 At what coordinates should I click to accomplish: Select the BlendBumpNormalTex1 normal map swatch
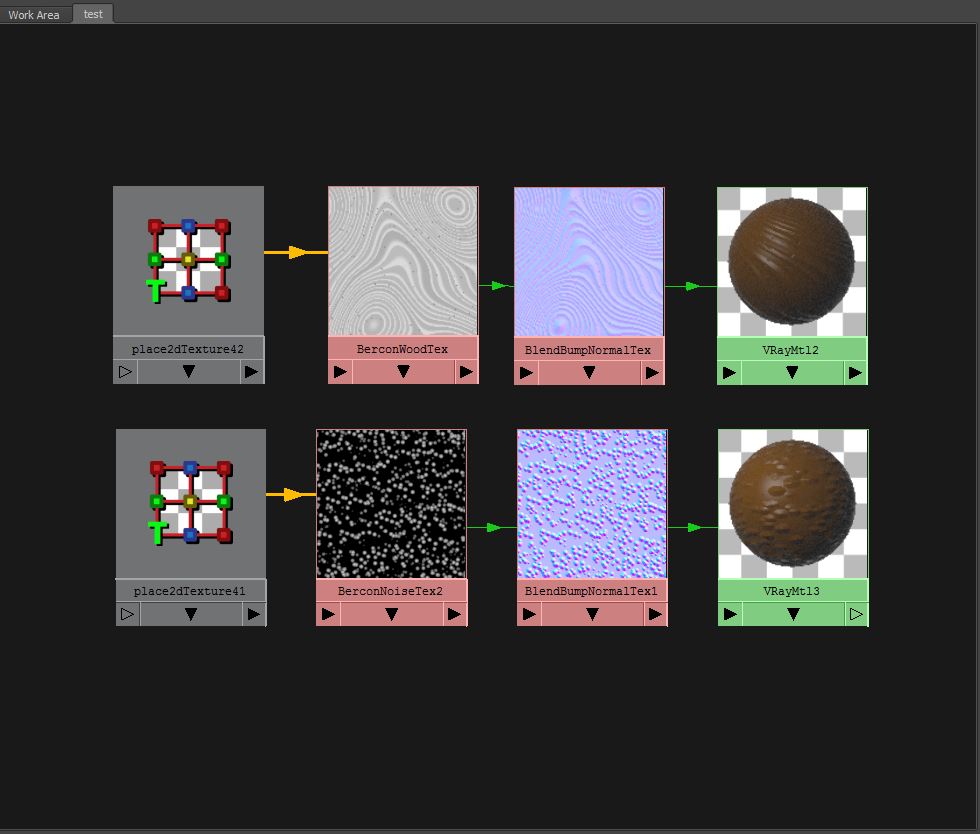[592, 503]
